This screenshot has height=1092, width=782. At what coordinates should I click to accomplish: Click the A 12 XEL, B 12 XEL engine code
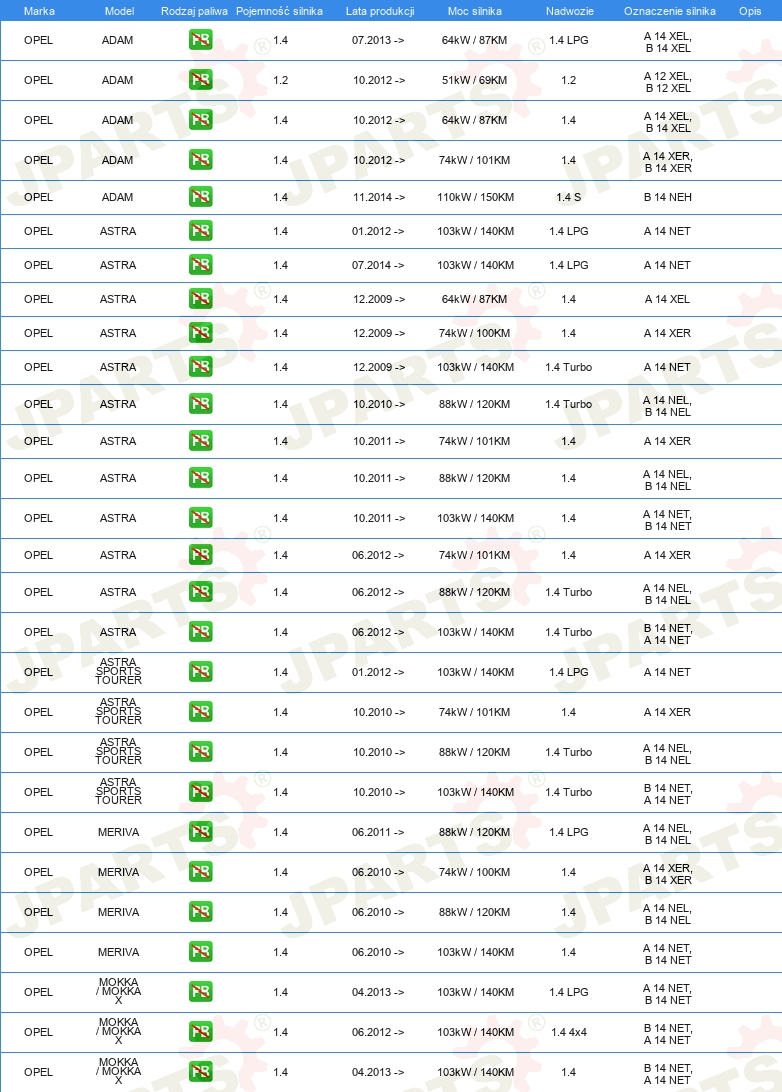coord(668,82)
